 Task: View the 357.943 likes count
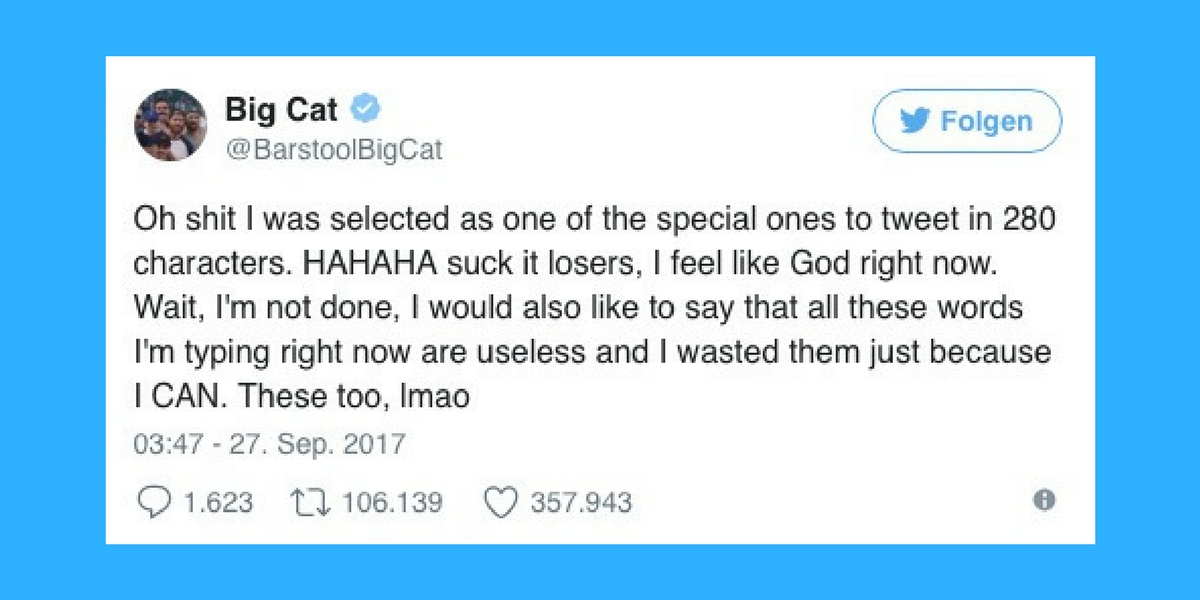pos(581,502)
